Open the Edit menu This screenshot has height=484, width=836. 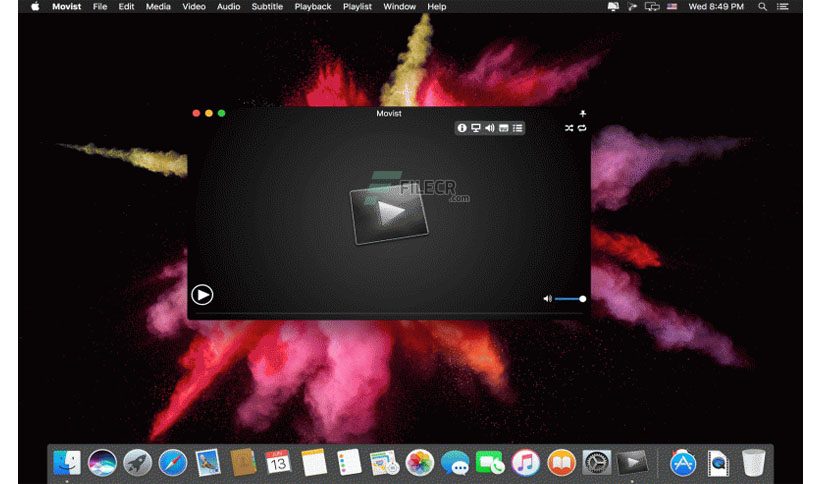point(126,6)
